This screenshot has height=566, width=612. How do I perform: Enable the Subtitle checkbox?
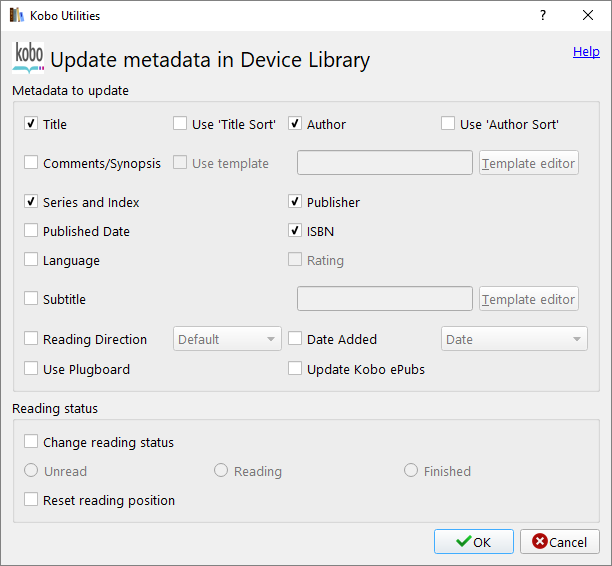32,299
